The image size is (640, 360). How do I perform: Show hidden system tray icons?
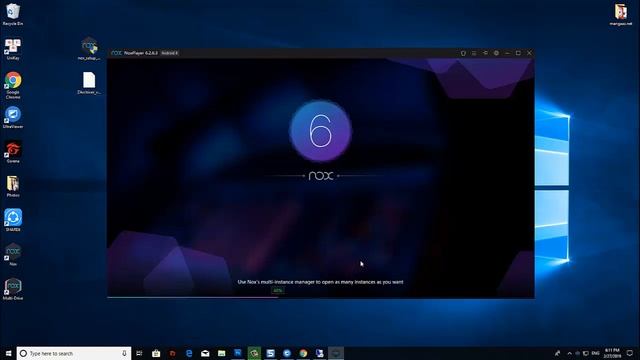(x=569, y=353)
